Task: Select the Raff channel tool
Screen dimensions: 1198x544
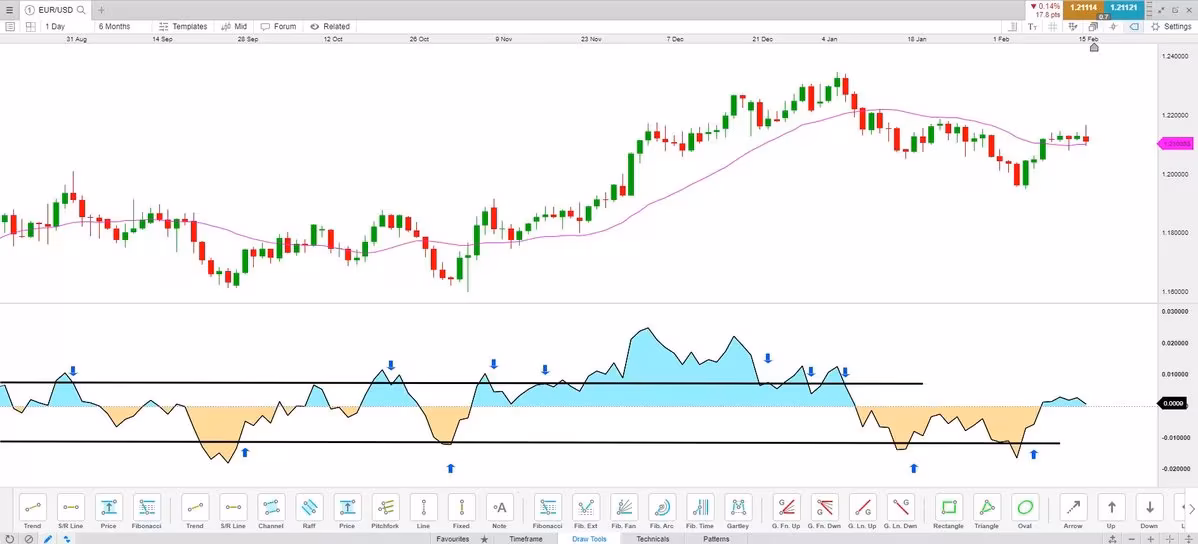Action: [x=309, y=508]
